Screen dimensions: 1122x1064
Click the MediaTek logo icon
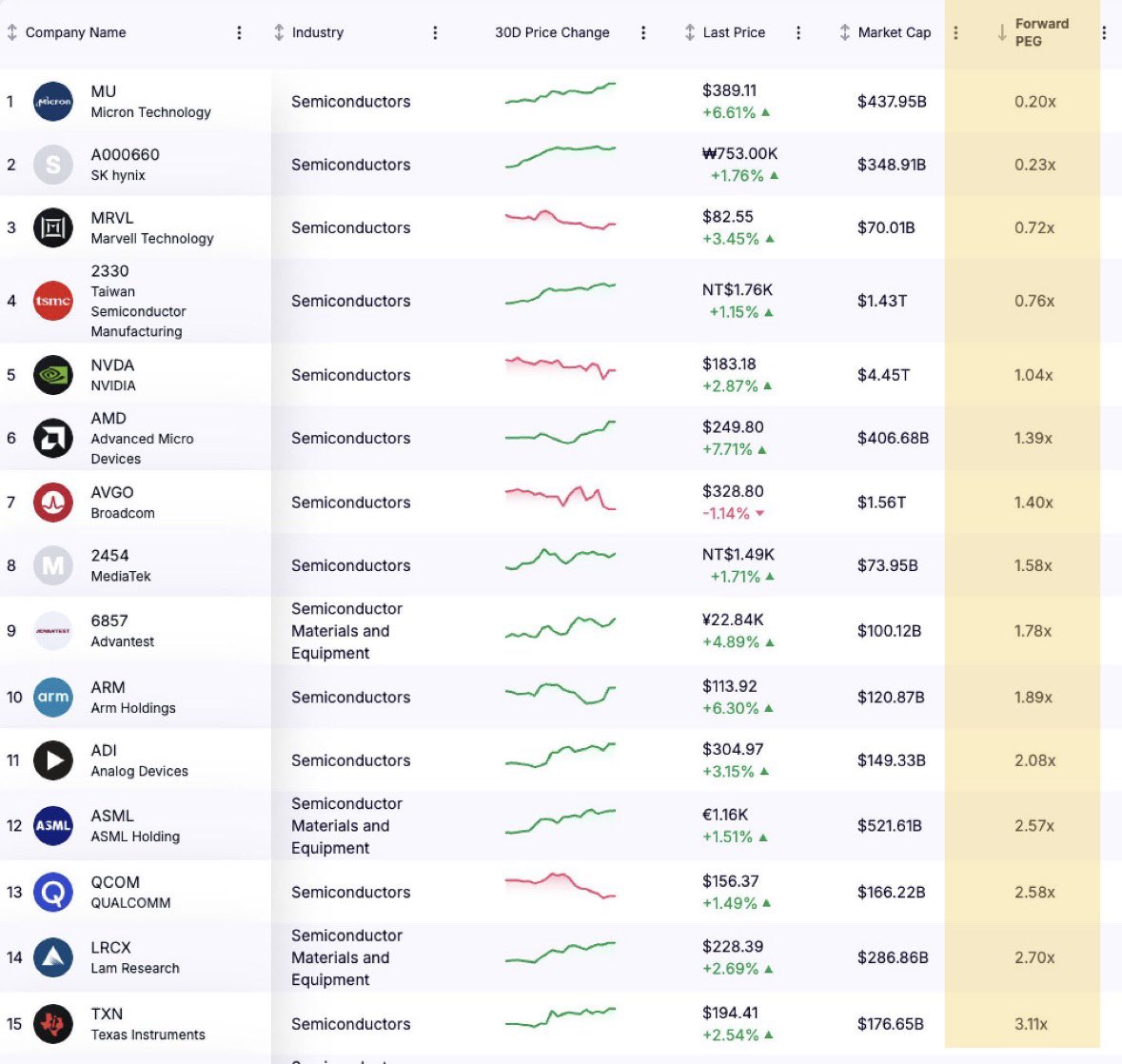[x=53, y=565]
